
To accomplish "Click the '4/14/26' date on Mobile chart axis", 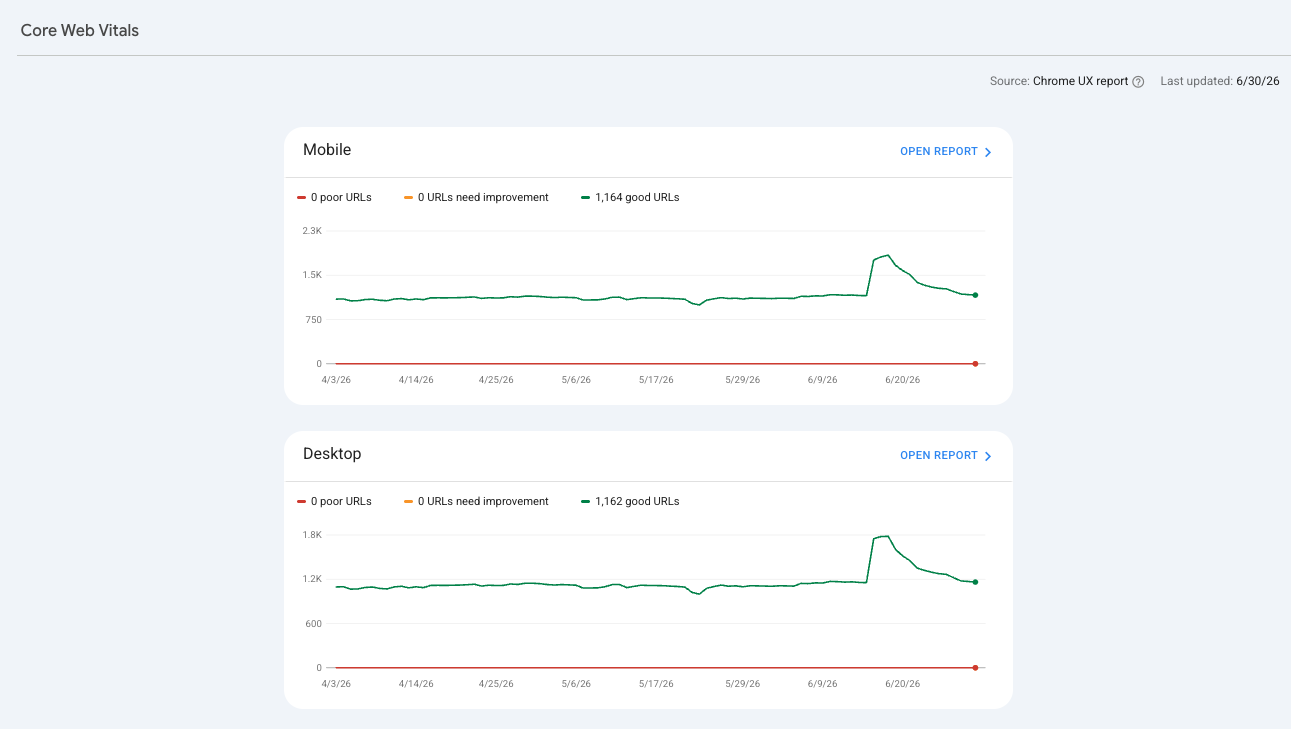I will point(416,380).
